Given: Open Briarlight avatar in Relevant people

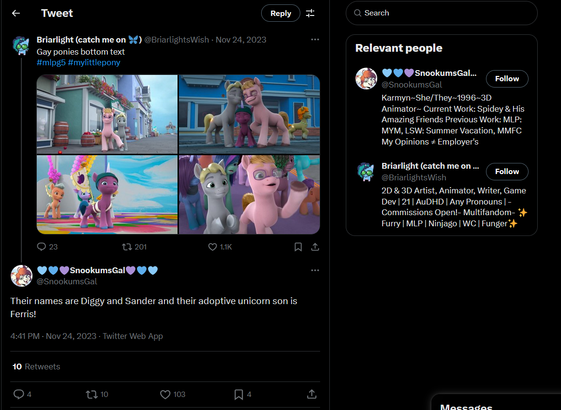Looking at the screenshot, I should (x=366, y=171).
